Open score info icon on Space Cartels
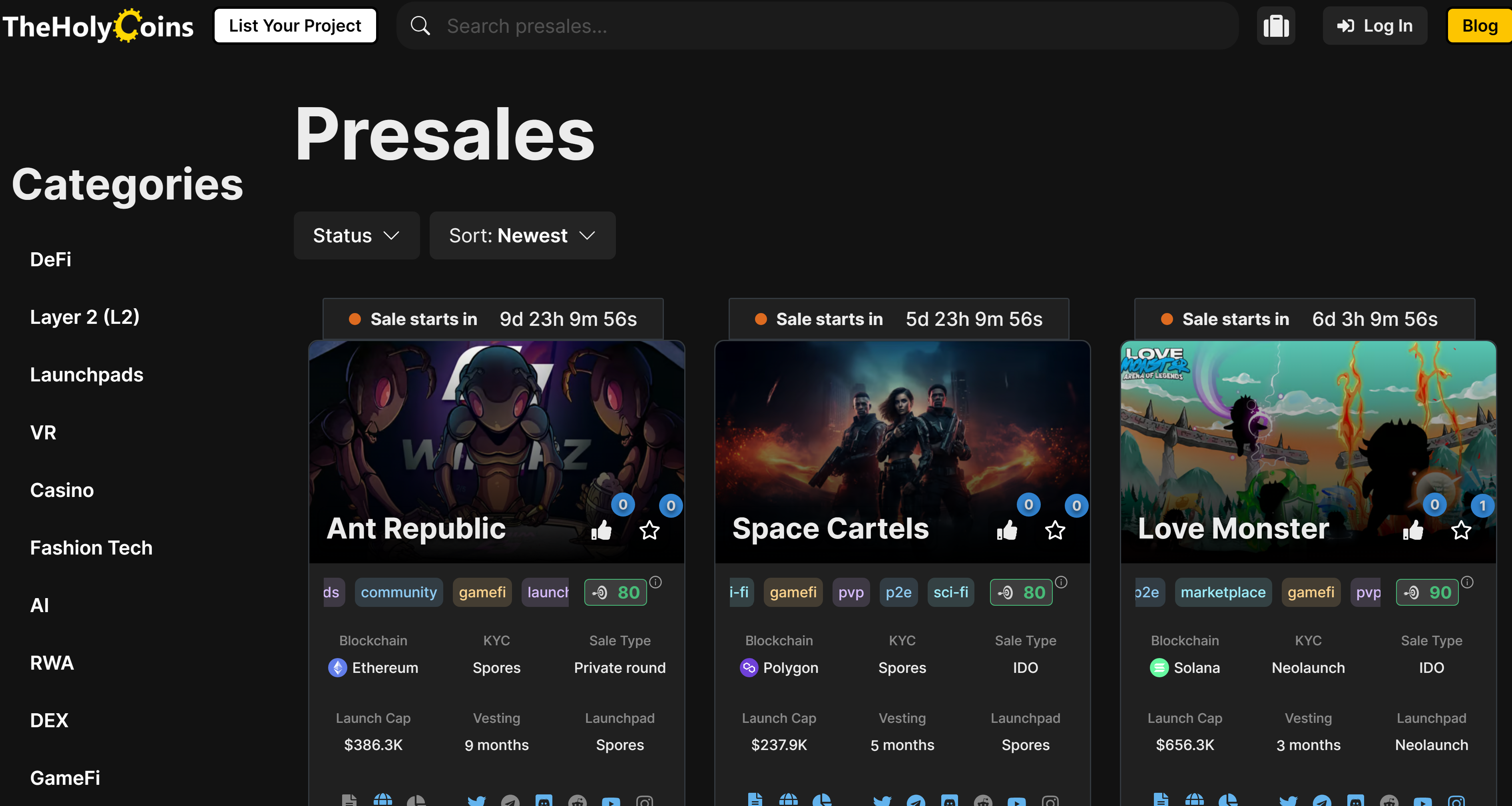Image resolution: width=1512 pixels, height=806 pixels. pos(1061,582)
